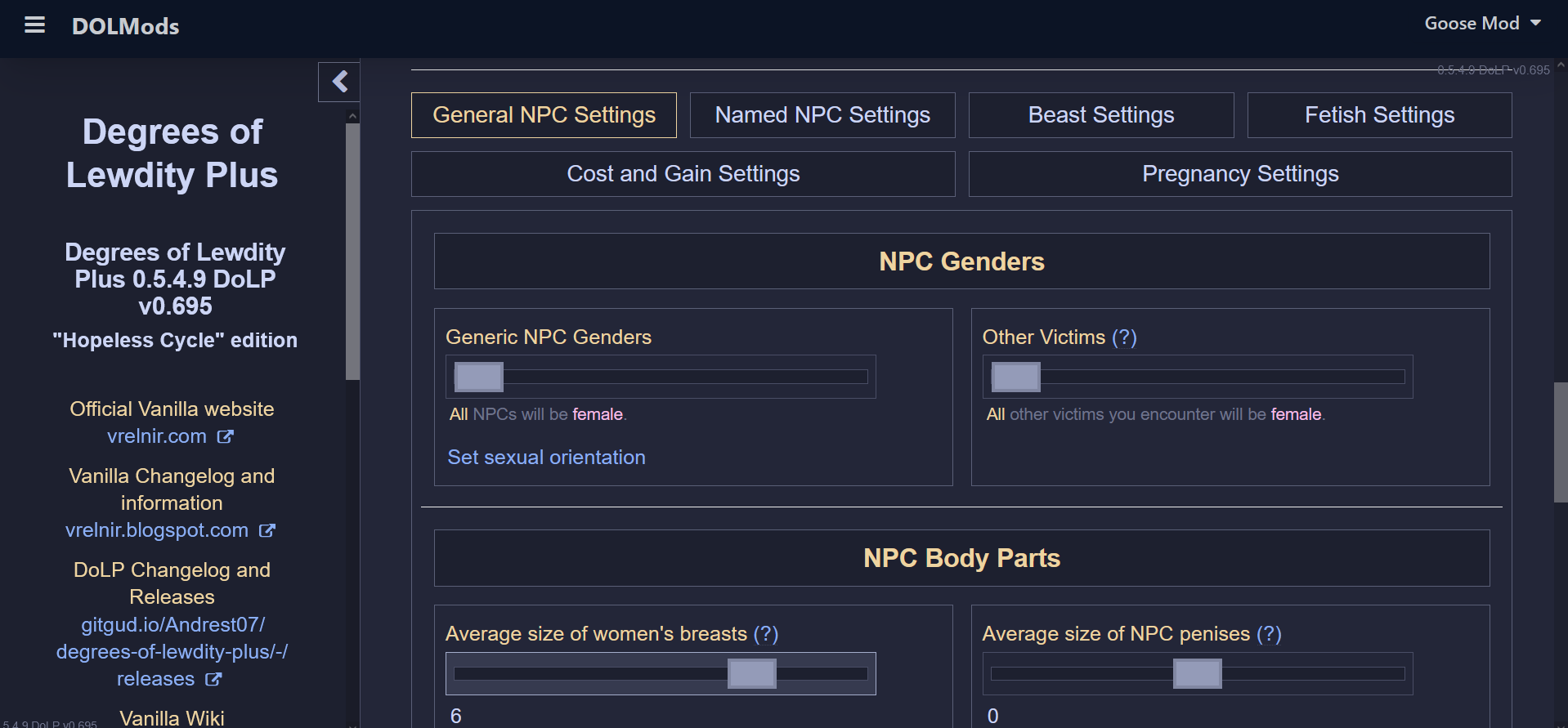Show help (?) for women's breasts size

pos(766,634)
